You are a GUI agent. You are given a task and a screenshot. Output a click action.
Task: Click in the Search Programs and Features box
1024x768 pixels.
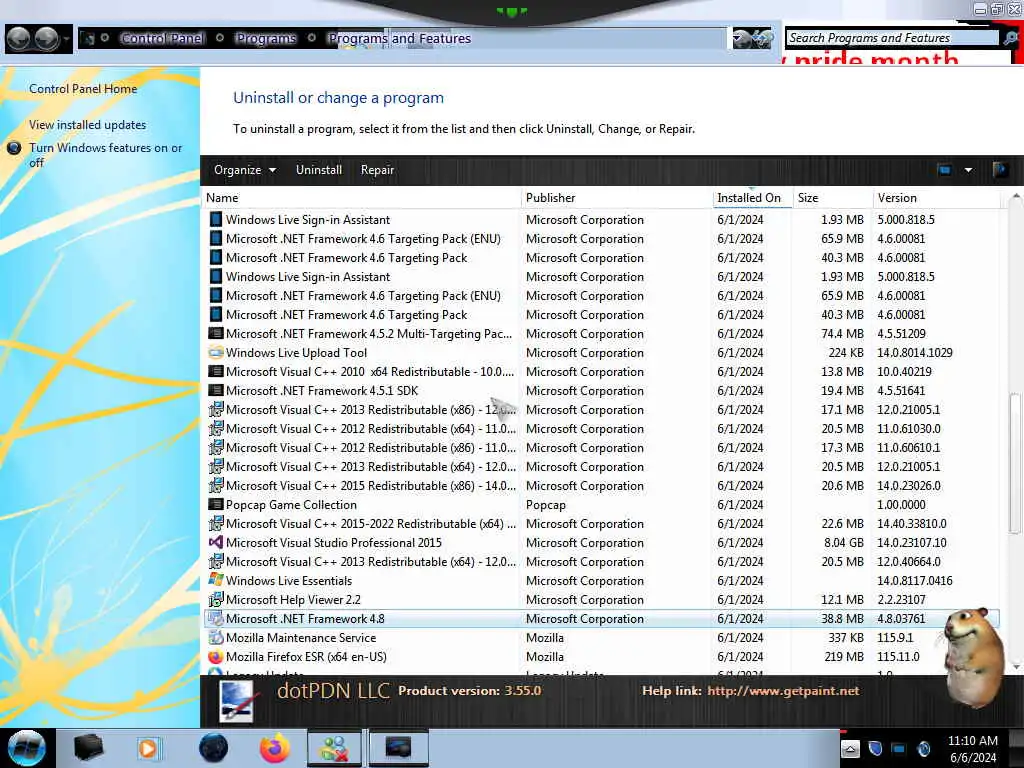[892, 38]
